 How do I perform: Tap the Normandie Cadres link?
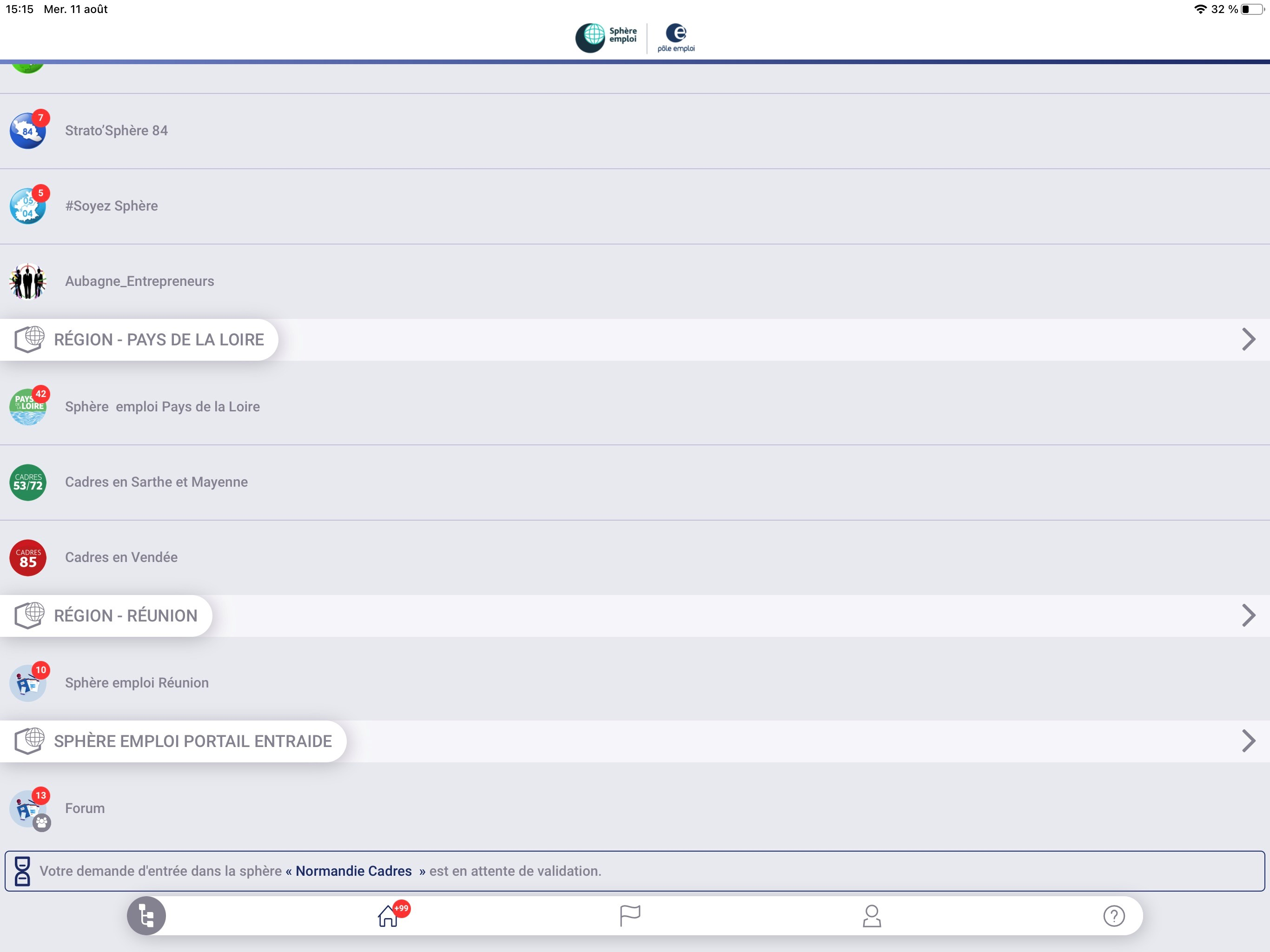354,871
